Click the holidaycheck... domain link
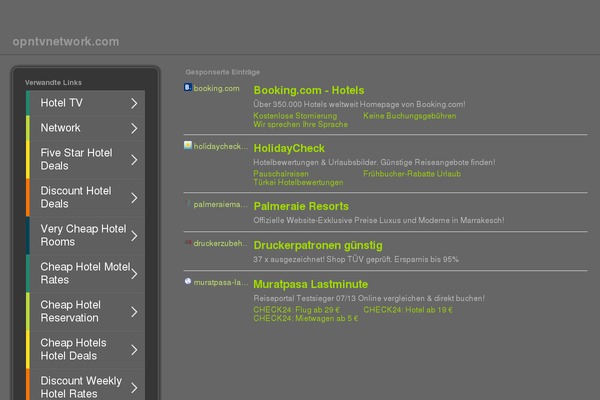This screenshot has width=600, height=400. click(x=221, y=147)
